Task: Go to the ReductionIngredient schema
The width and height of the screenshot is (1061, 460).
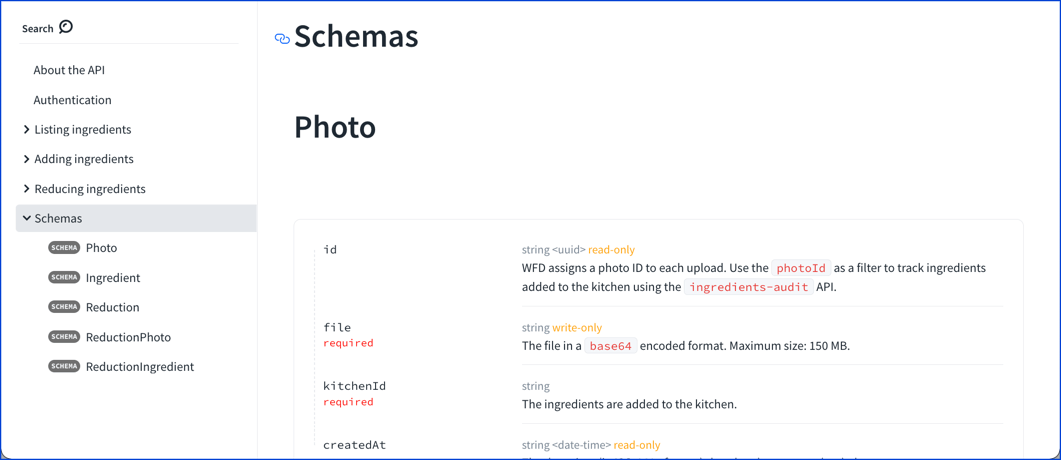Action: coord(140,367)
